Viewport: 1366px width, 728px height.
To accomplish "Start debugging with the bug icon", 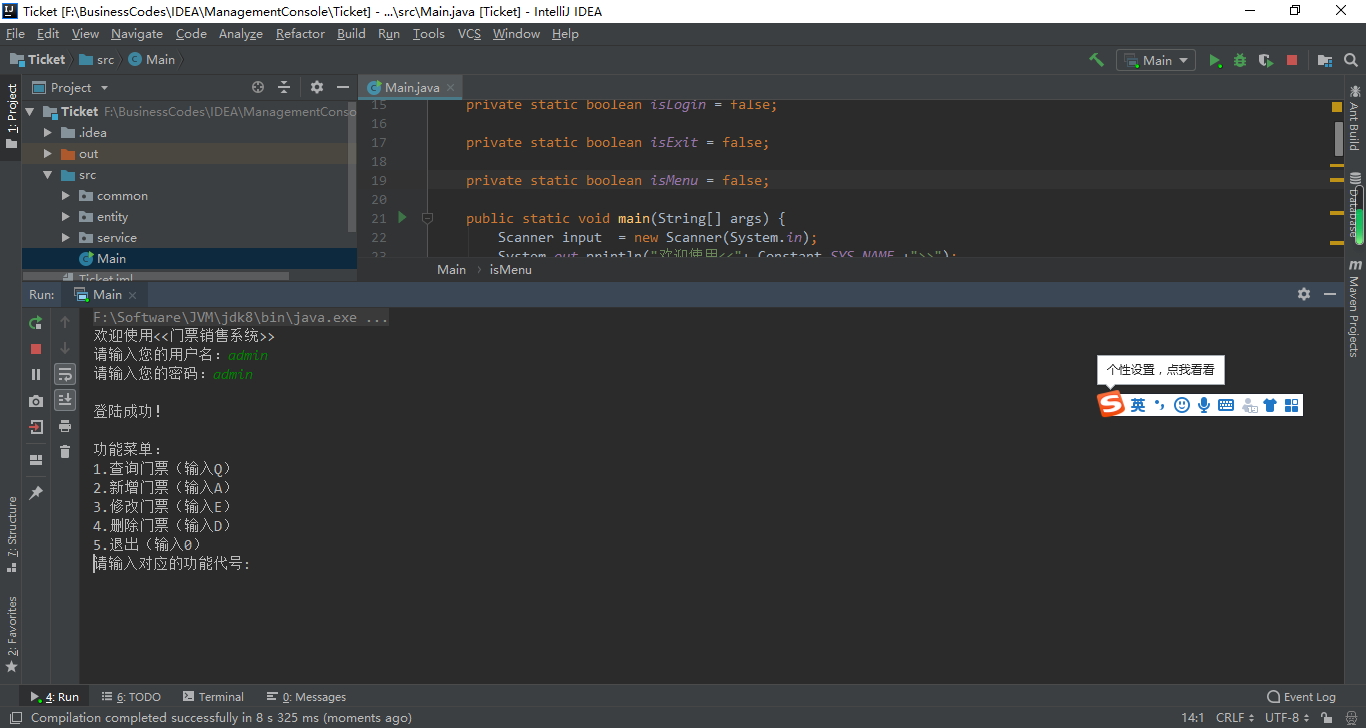I will 1240,60.
